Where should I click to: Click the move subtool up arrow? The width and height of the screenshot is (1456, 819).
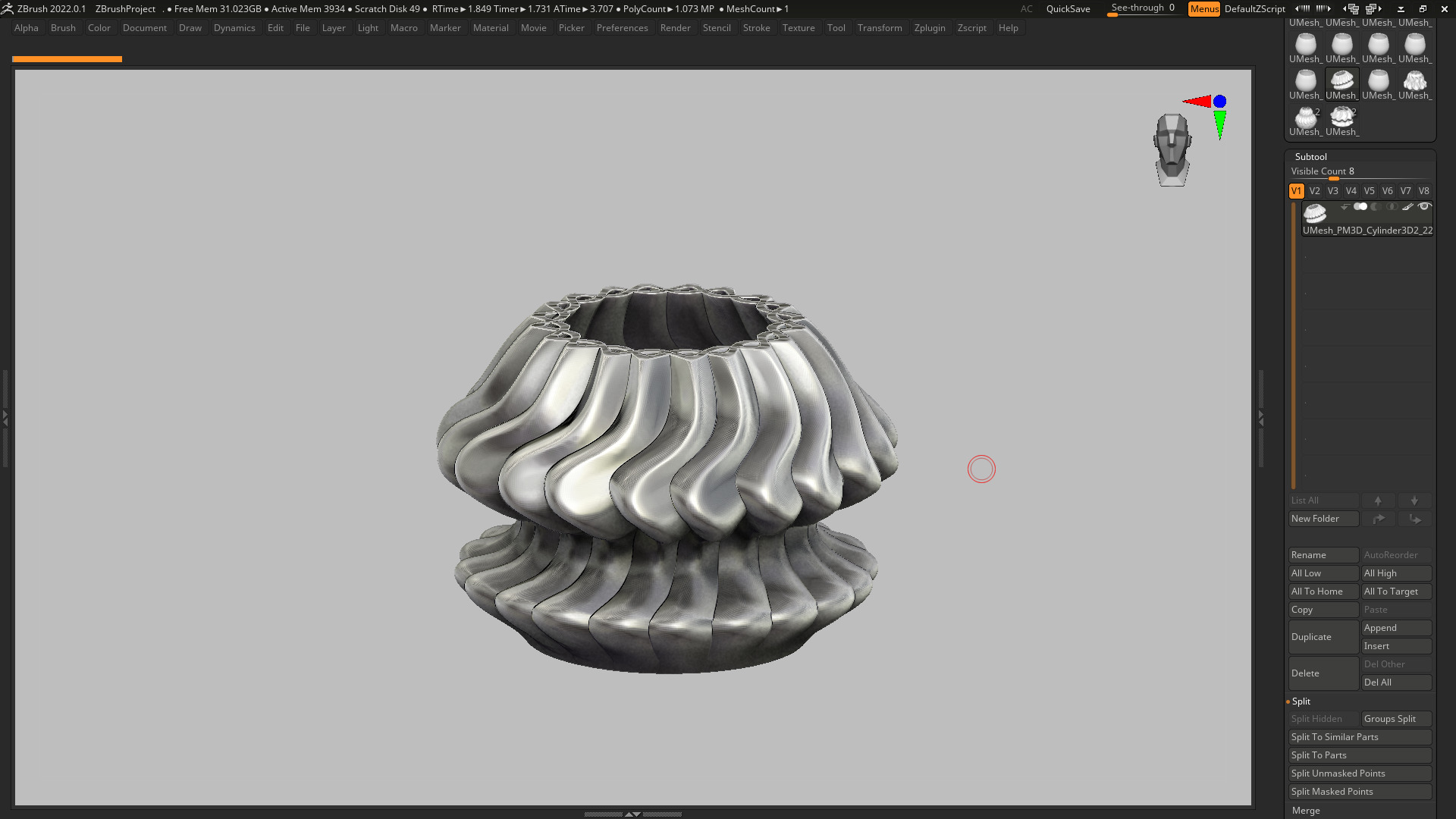(x=1378, y=500)
